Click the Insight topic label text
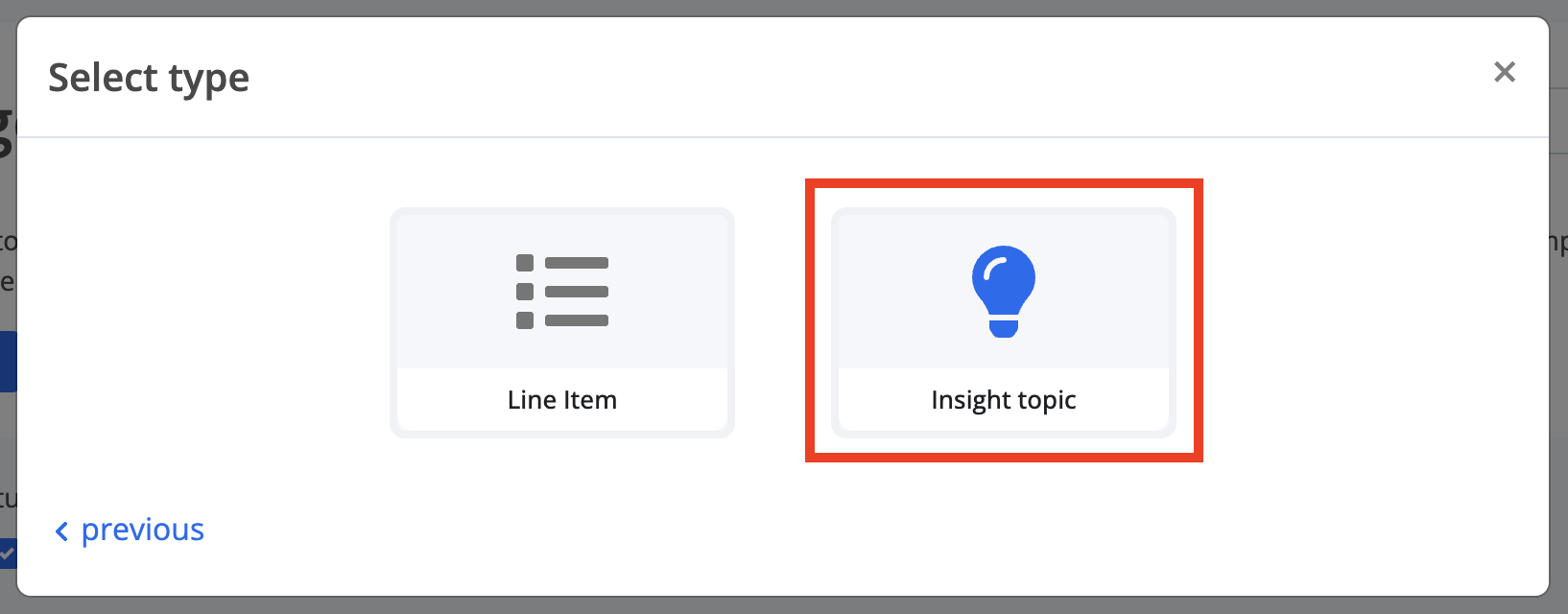This screenshot has height=614, width=1568. 1004,400
